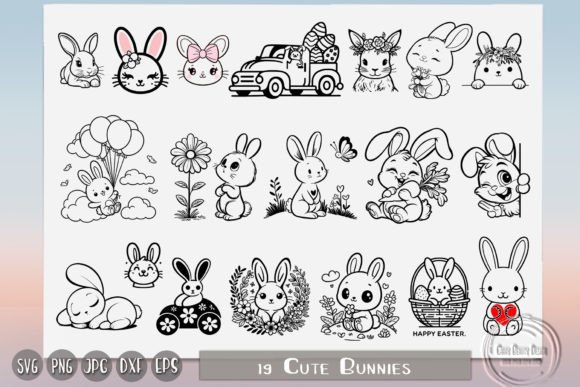Click the DXF format badge
This screenshot has height=387, width=580.
[131, 367]
